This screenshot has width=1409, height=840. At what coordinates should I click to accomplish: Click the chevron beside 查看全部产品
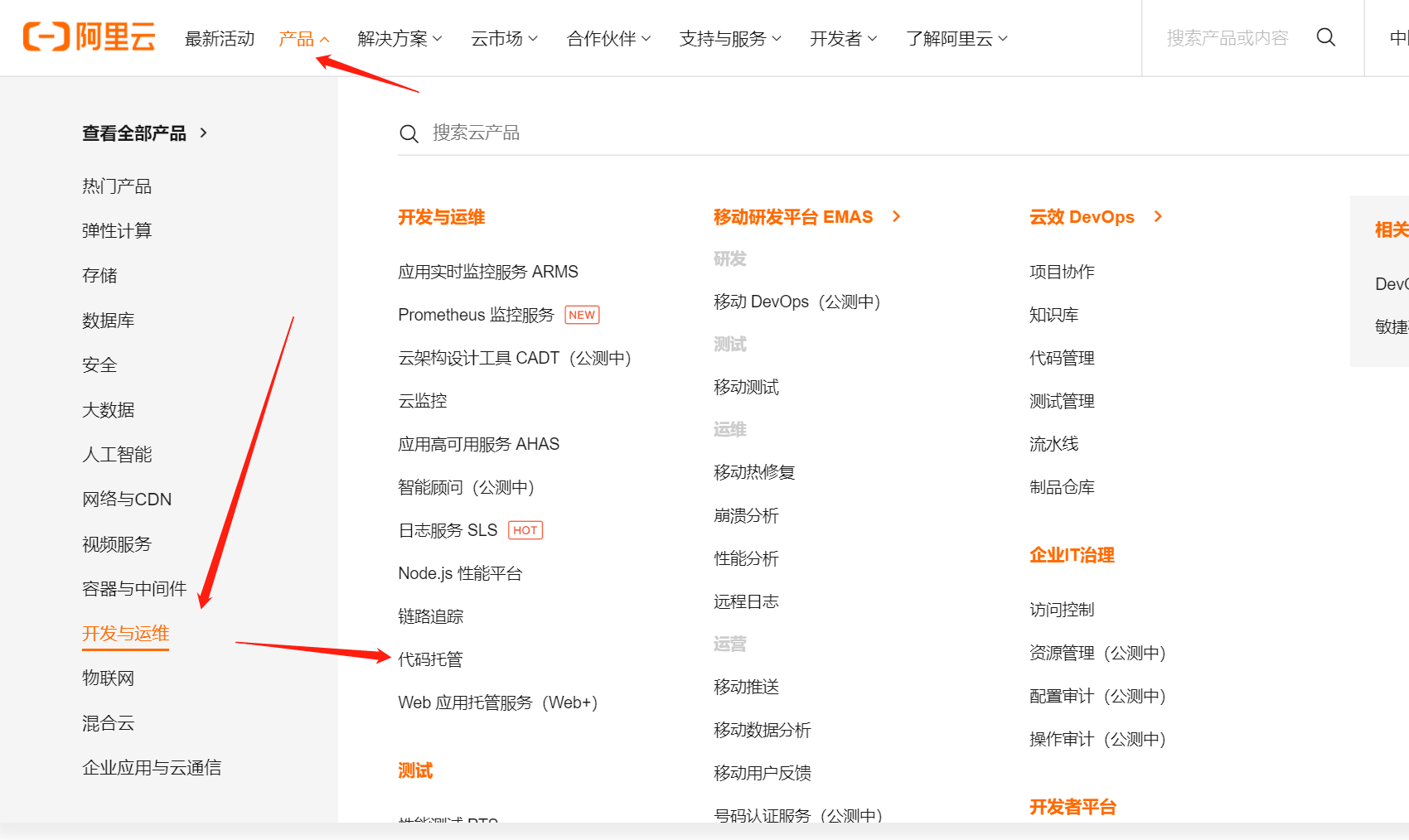pyautogui.click(x=203, y=133)
